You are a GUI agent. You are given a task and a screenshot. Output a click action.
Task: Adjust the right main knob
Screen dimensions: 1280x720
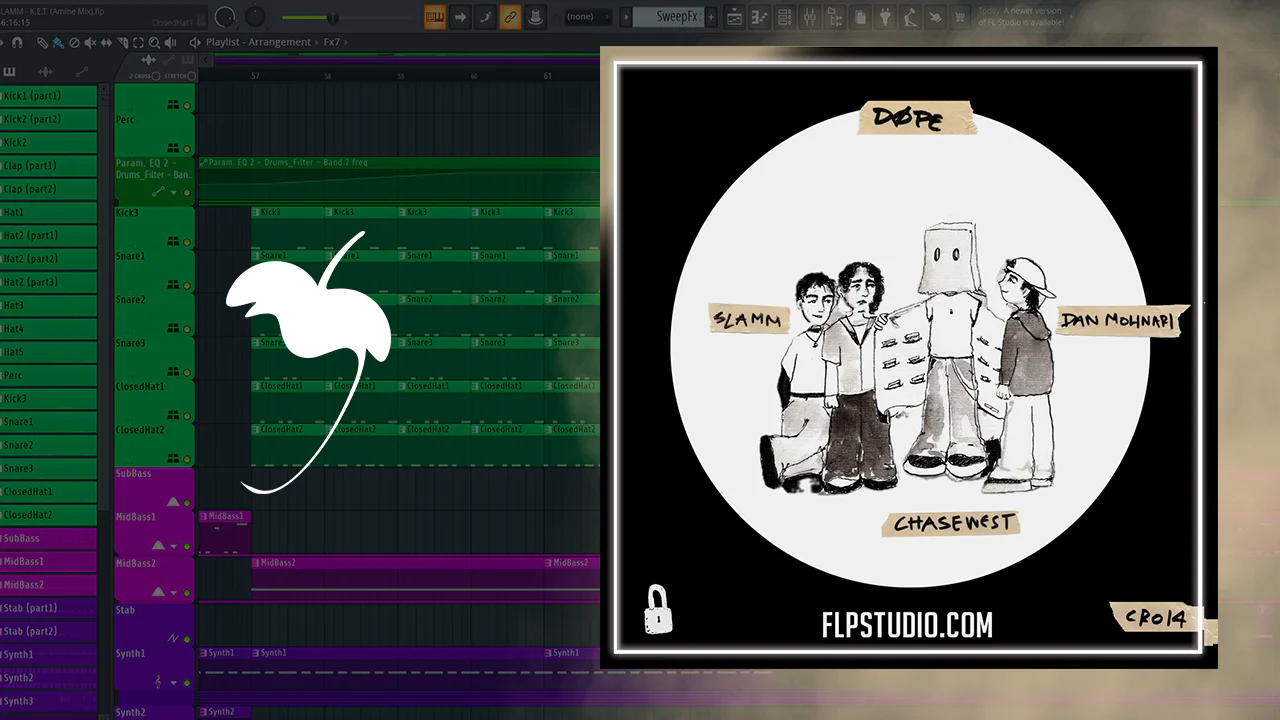tap(256, 16)
